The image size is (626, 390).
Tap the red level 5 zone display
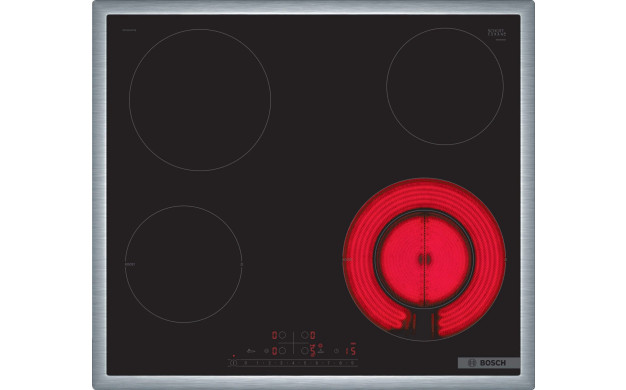313,350
